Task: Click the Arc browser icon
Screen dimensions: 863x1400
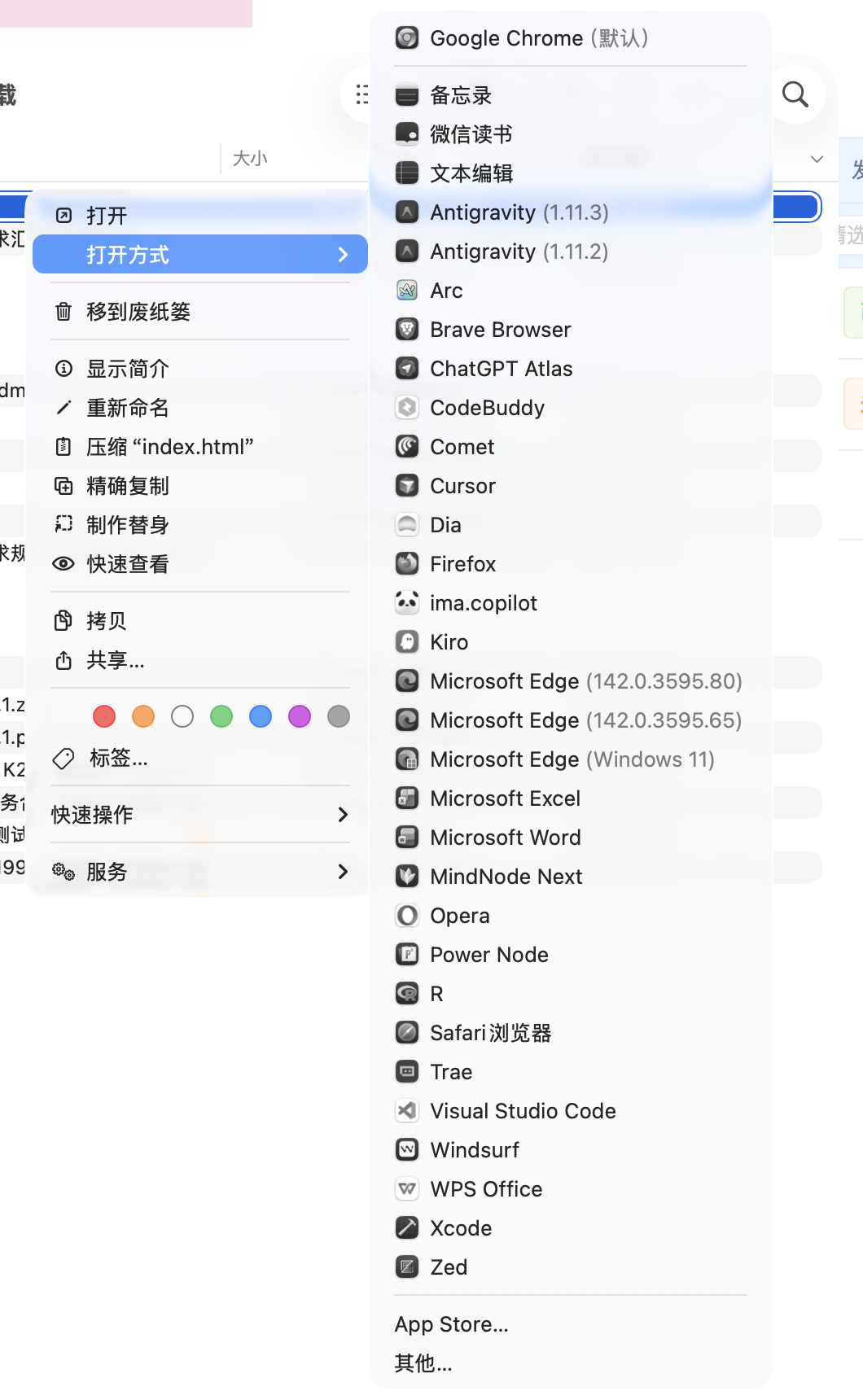Action: point(407,290)
